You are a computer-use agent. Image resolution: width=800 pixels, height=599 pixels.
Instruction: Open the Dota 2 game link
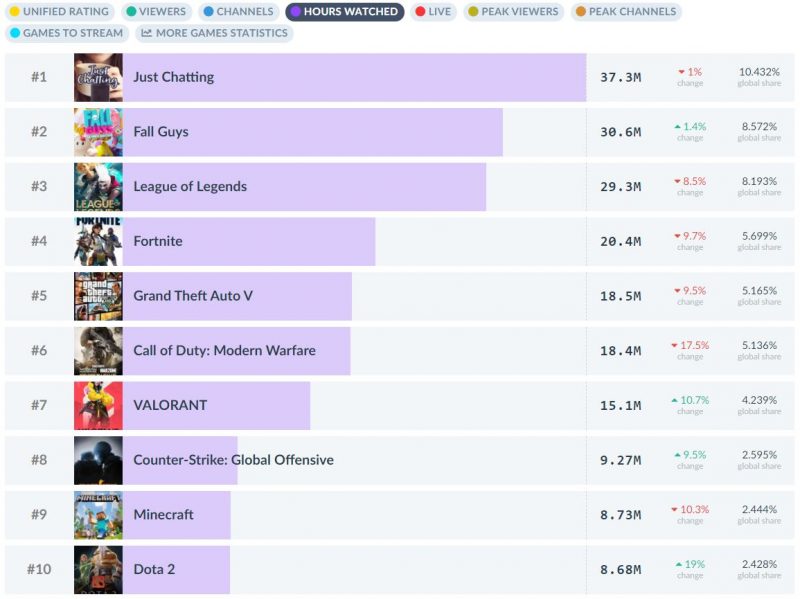tap(154, 569)
